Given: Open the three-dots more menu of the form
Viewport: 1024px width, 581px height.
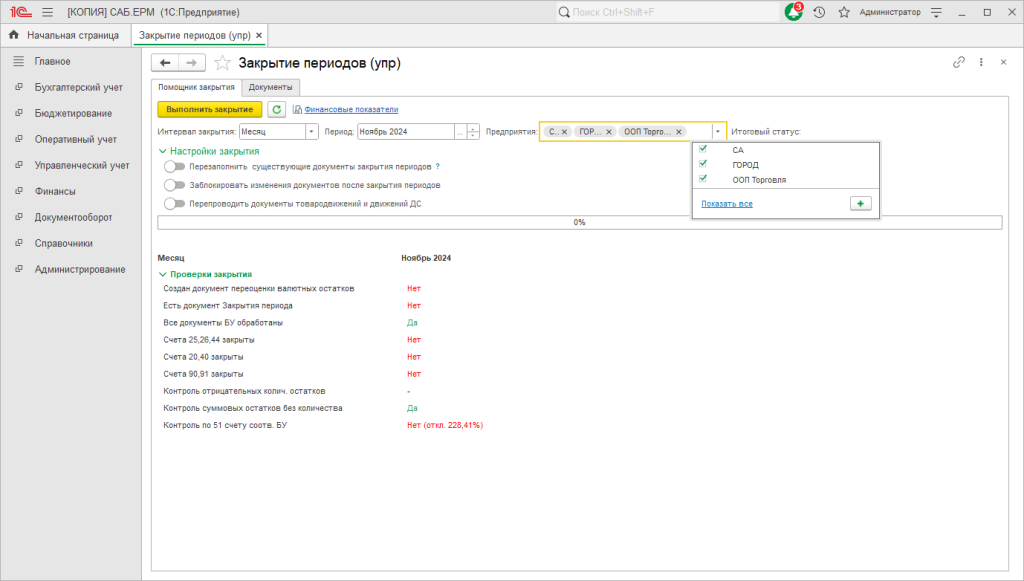Looking at the screenshot, I should (981, 62).
